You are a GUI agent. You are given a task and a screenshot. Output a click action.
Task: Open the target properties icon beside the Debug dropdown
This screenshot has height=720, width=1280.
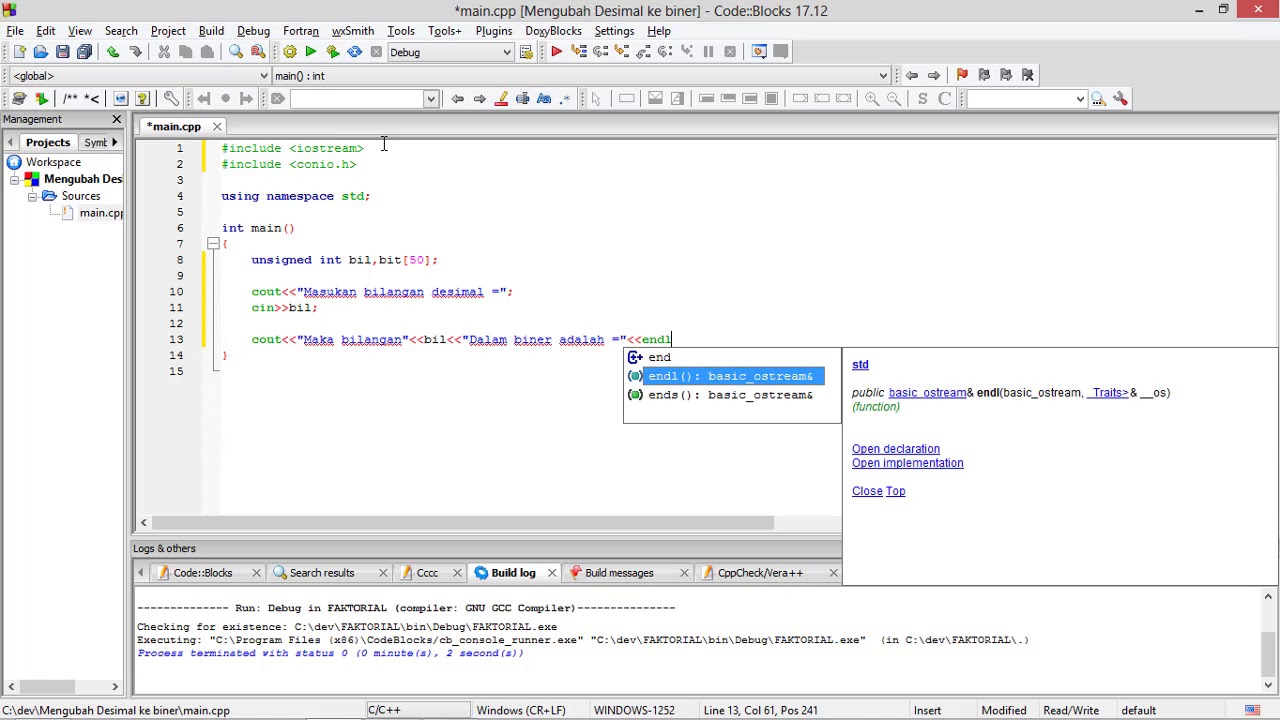coord(526,52)
